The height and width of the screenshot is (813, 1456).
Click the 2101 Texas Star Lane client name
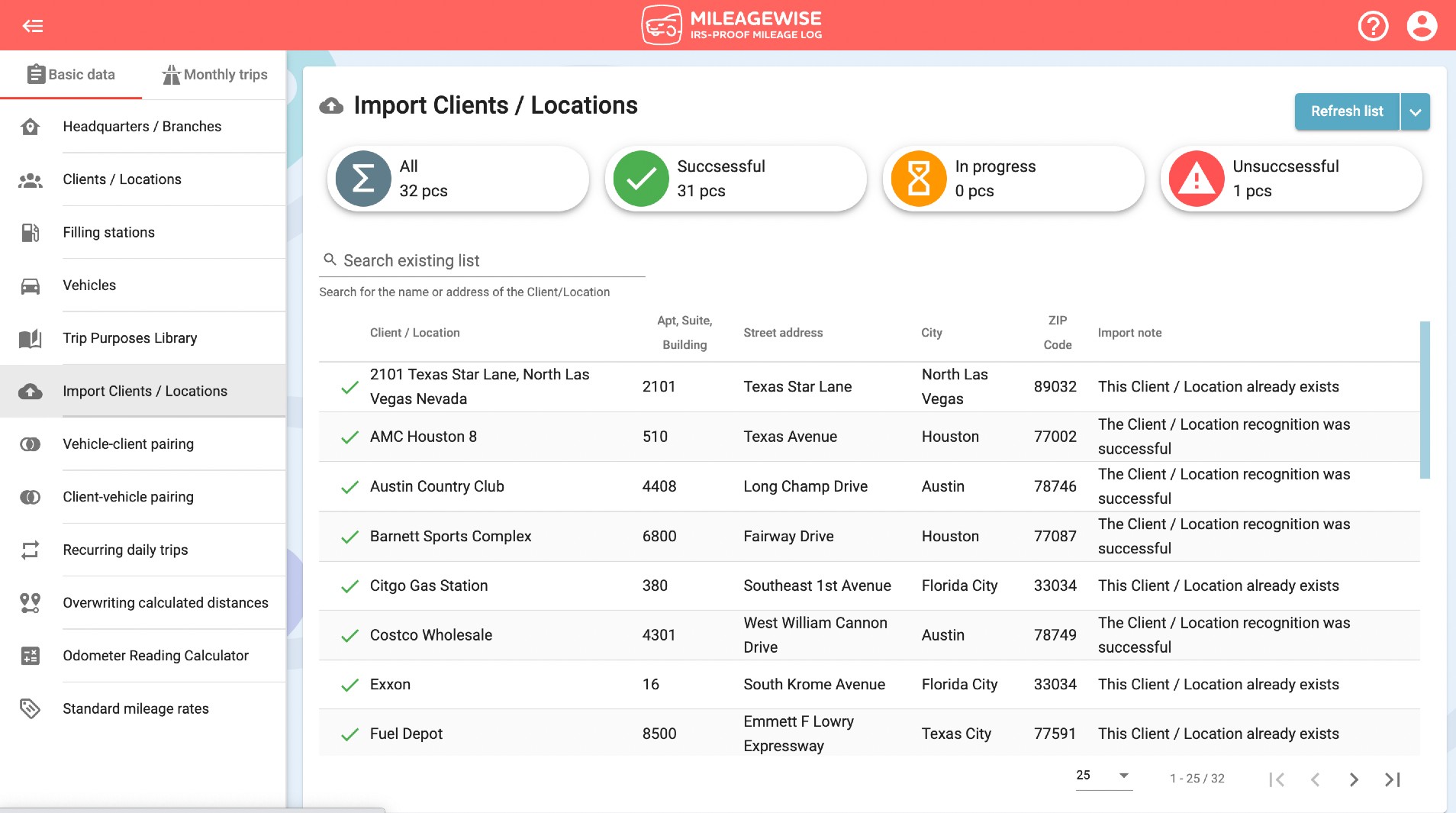point(479,386)
